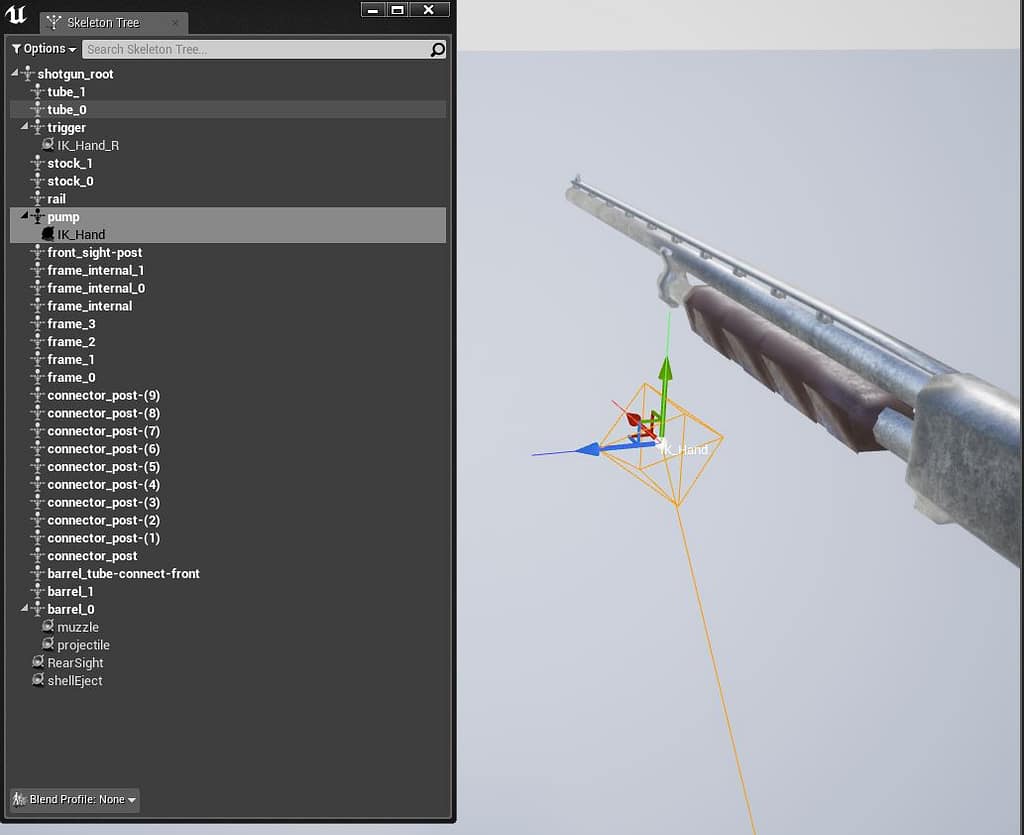
Task: Select the frame_internal_1 bone
Action: tap(95, 270)
